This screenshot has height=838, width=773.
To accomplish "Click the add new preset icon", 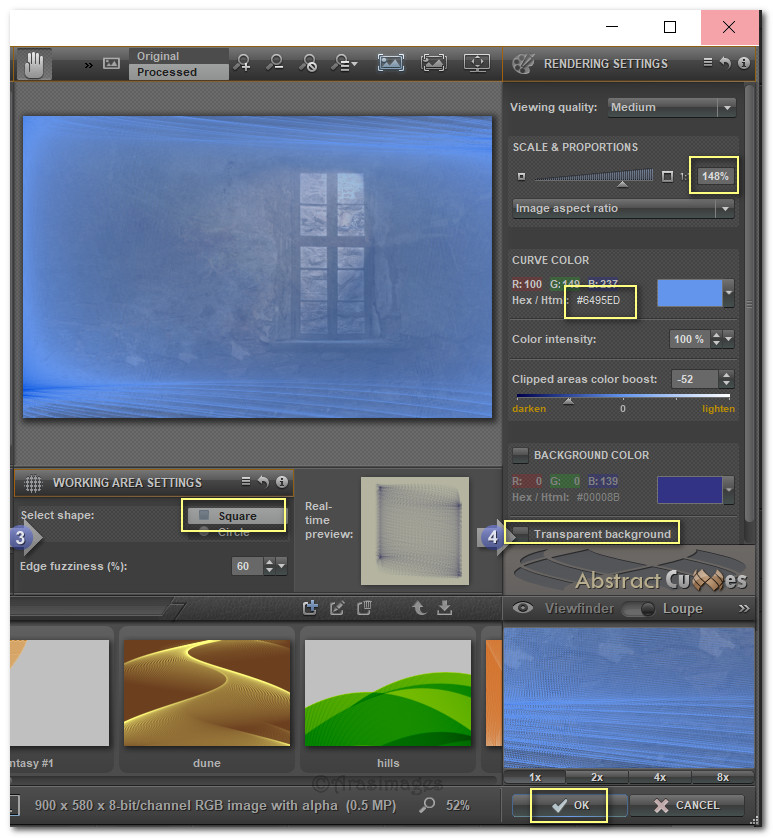I will pyautogui.click(x=310, y=608).
